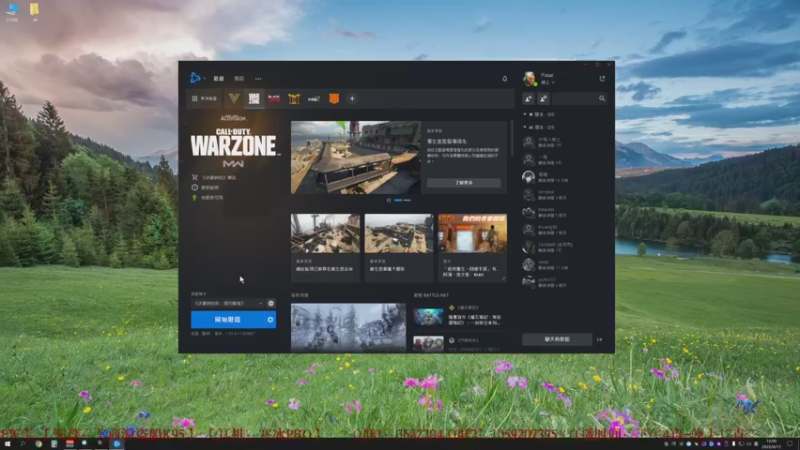Expand the online status dropdown
The image size is (800, 450).
tap(548, 83)
